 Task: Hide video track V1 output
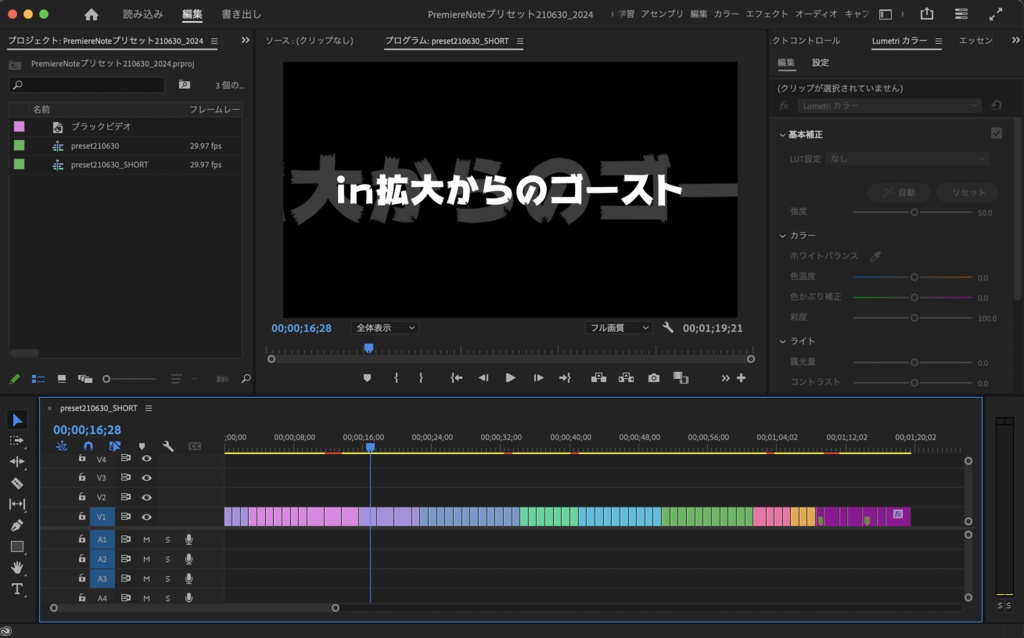tap(147, 516)
